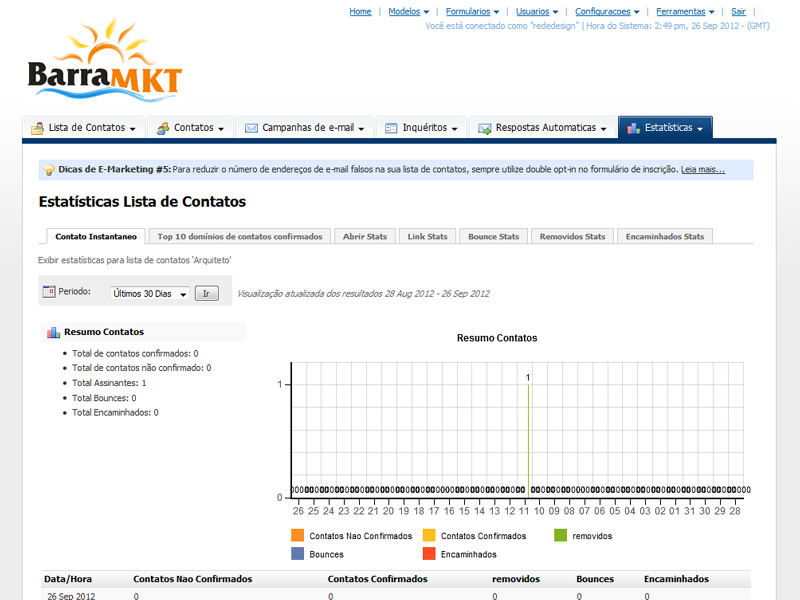Expand the Estatísticas menu
Viewport: 800px width, 600px height.
click(665, 128)
